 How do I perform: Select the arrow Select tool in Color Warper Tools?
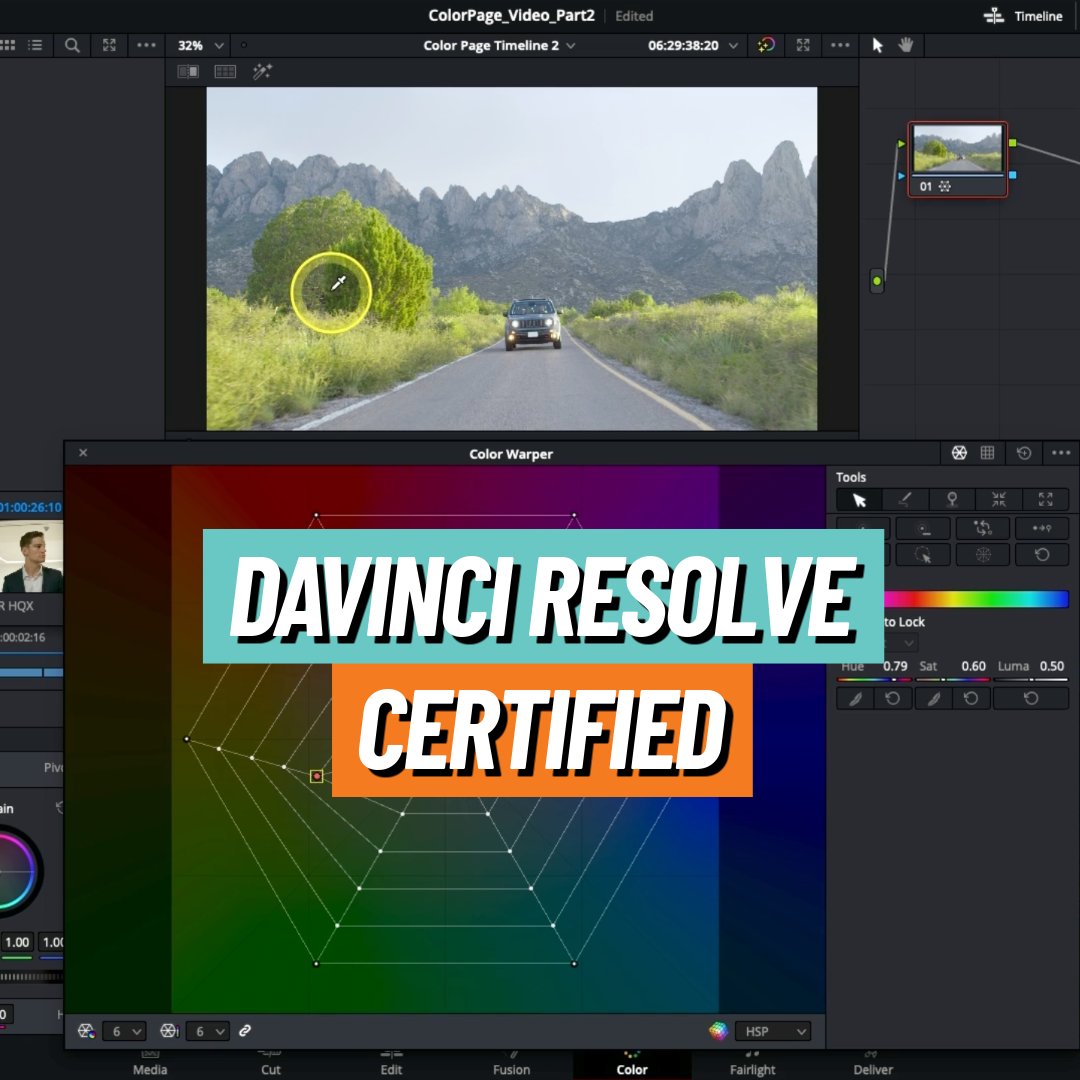[x=859, y=500]
